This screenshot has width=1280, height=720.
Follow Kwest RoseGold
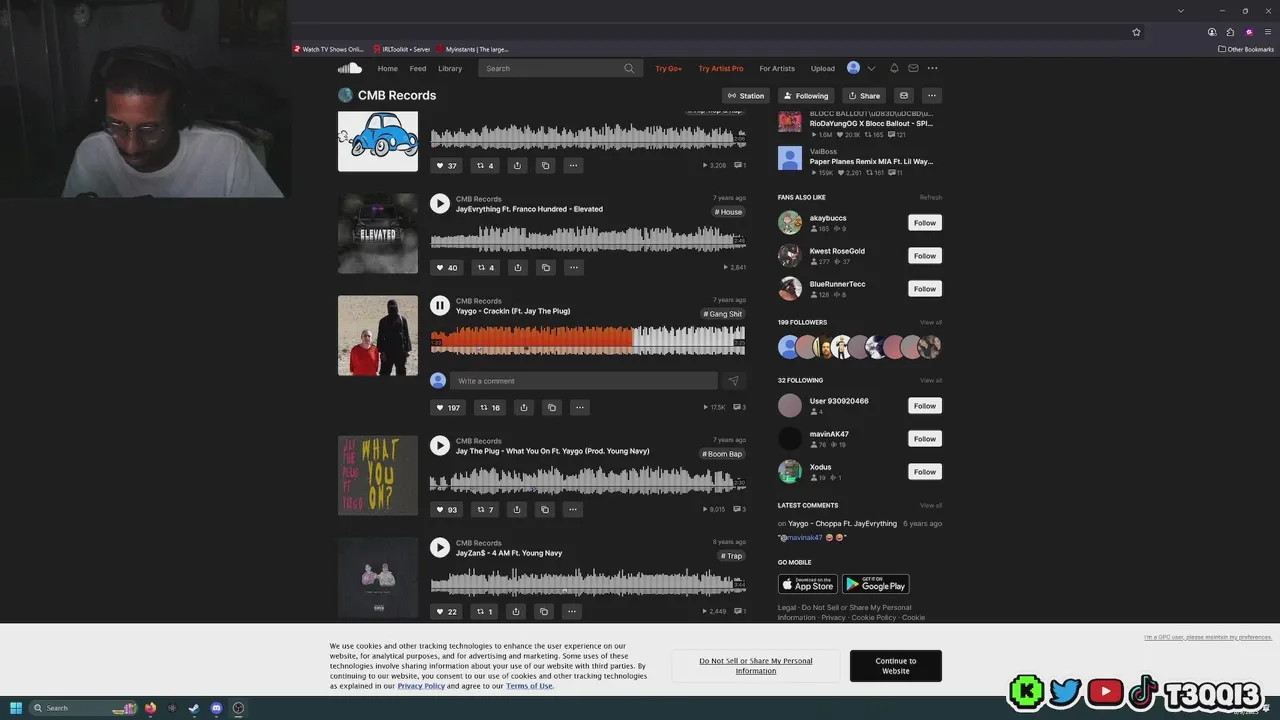click(925, 256)
